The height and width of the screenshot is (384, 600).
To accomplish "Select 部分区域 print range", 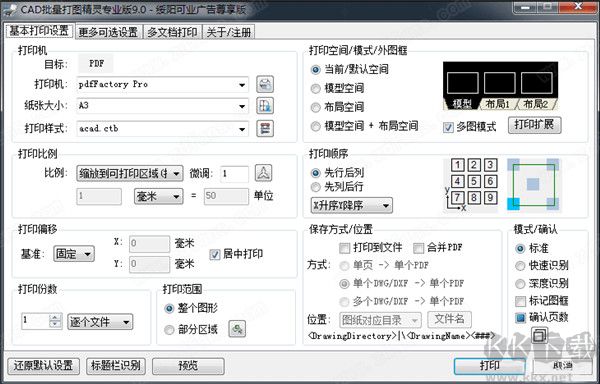I will click(x=169, y=330).
